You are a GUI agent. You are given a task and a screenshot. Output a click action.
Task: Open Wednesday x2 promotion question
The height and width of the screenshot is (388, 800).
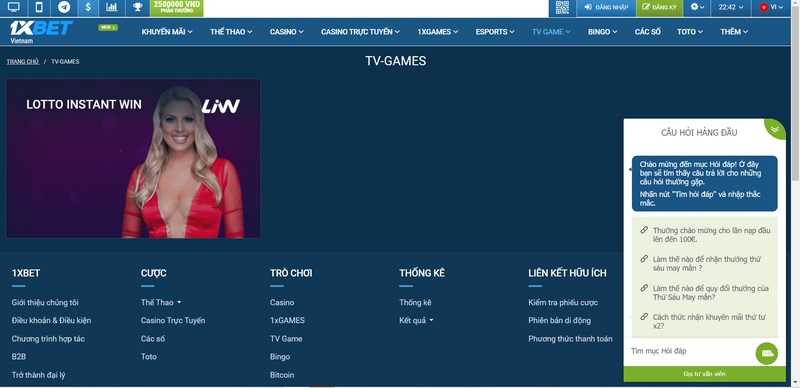[708, 321]
